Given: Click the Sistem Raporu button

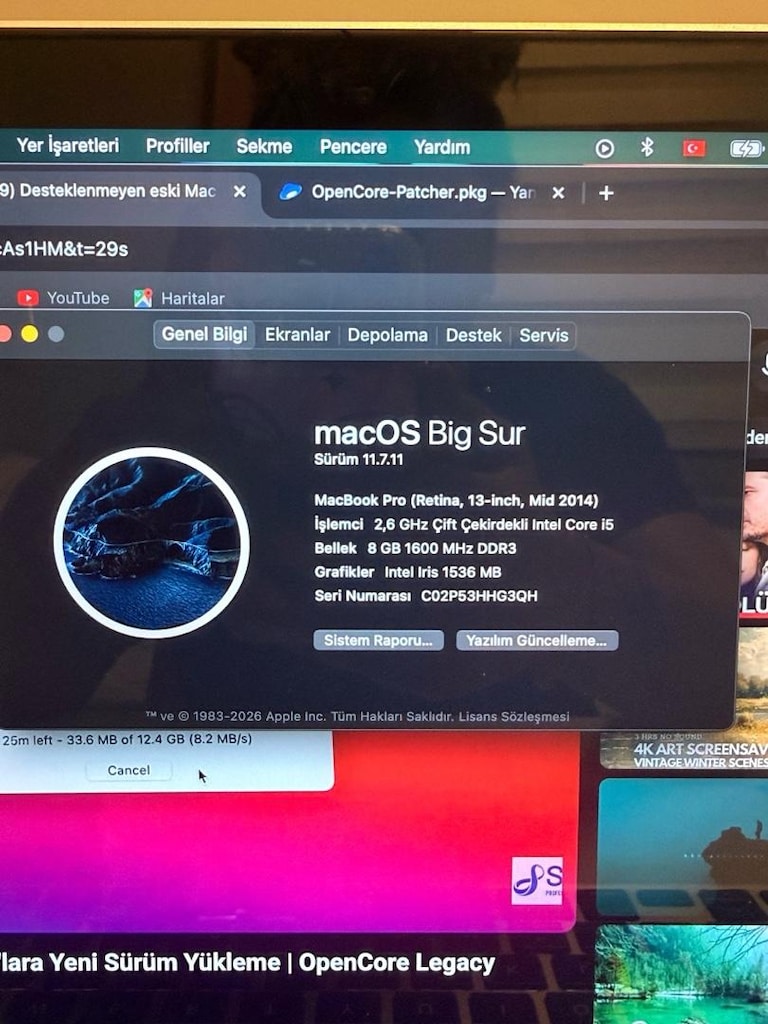Looking at the screenshot, I should (x=379, y=640).
